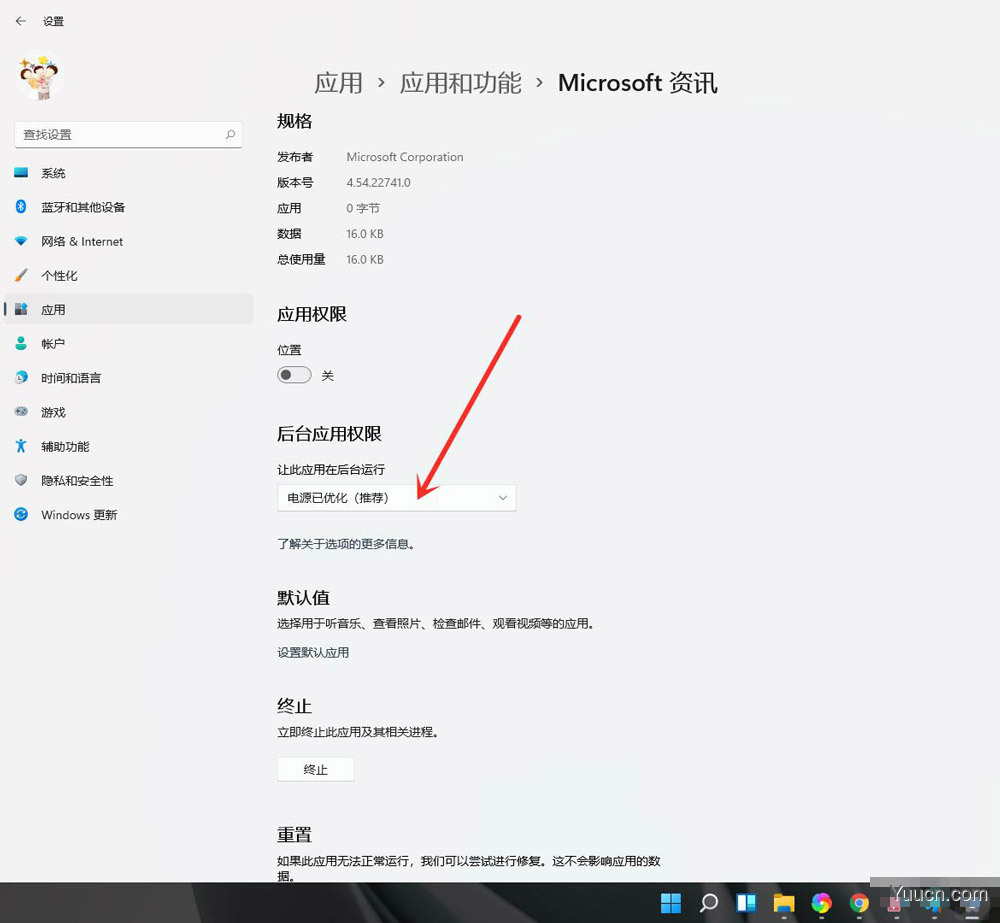Open 网络 & Internet settings

tap(129, 241)
